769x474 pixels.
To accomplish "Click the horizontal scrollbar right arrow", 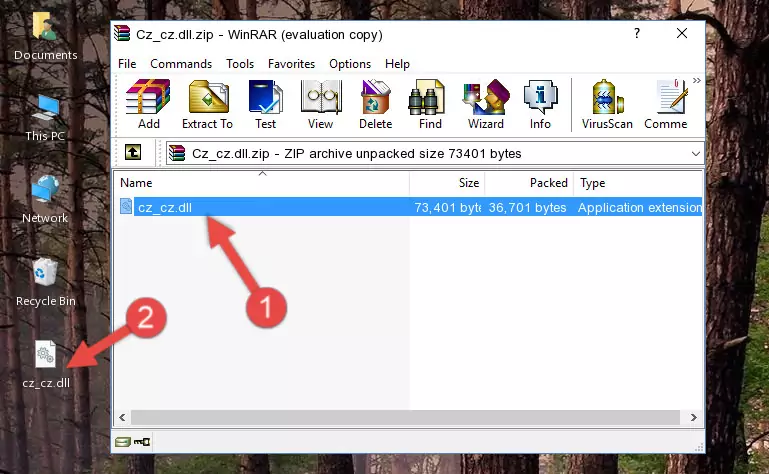I will pyautogui.click(x=693, y=418).
